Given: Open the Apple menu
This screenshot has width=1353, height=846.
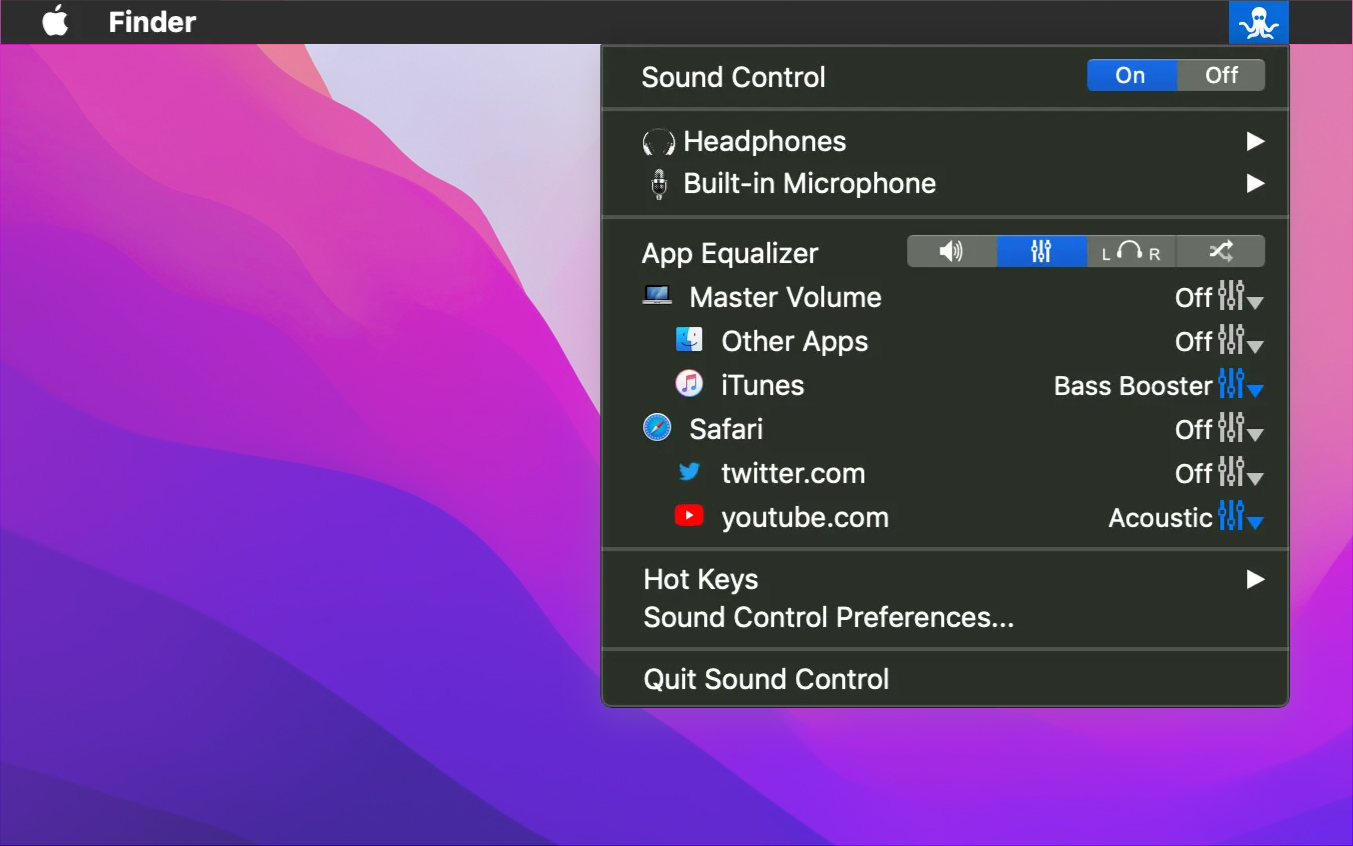Looking at the screenshot, I should [55, 21].
